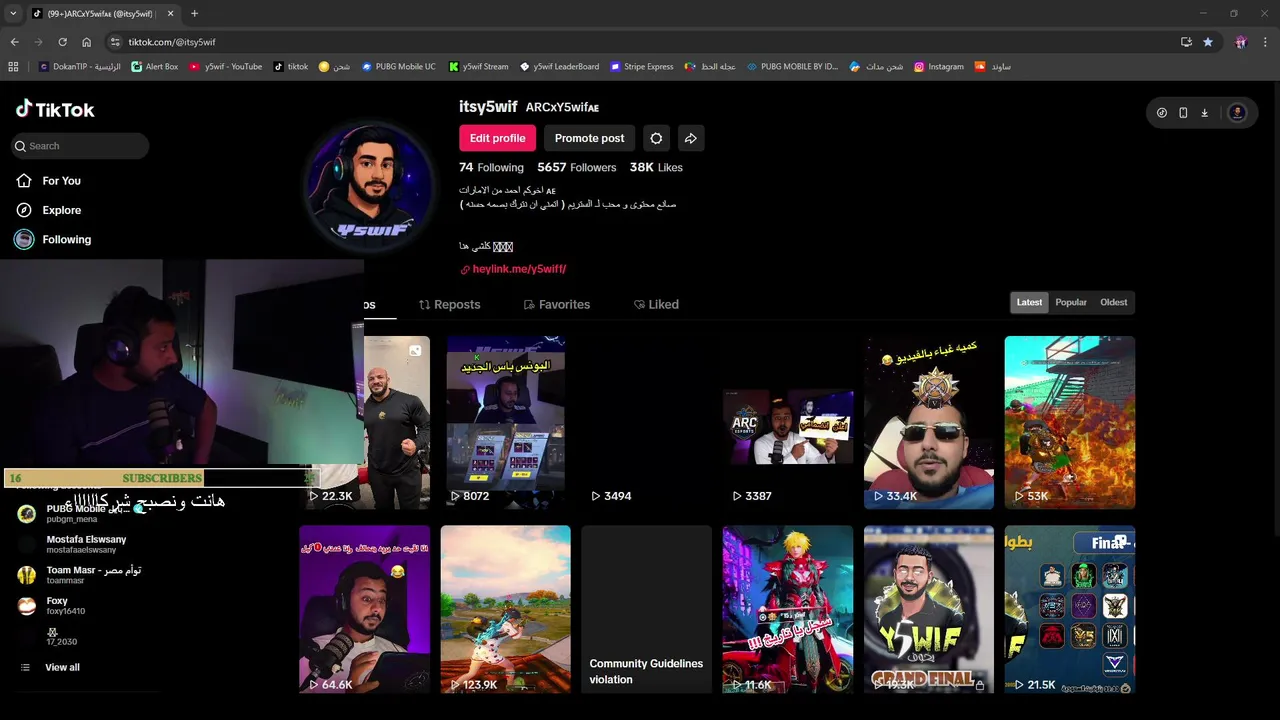Screen dimensions: 1280x720
Task: Click the share profile arrow icon
Action: pos(690,138)
